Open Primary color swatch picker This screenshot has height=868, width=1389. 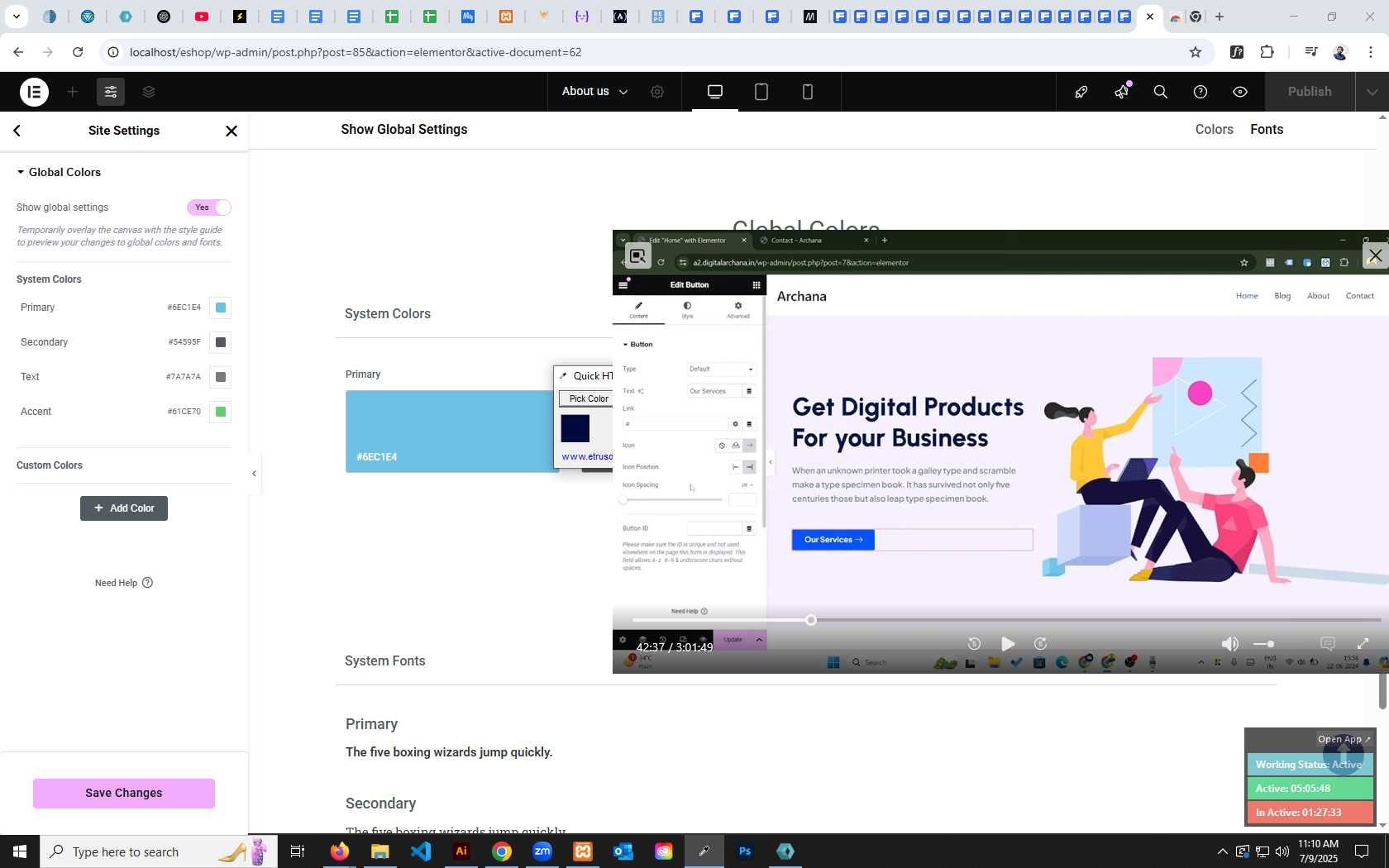click(220, 308)
